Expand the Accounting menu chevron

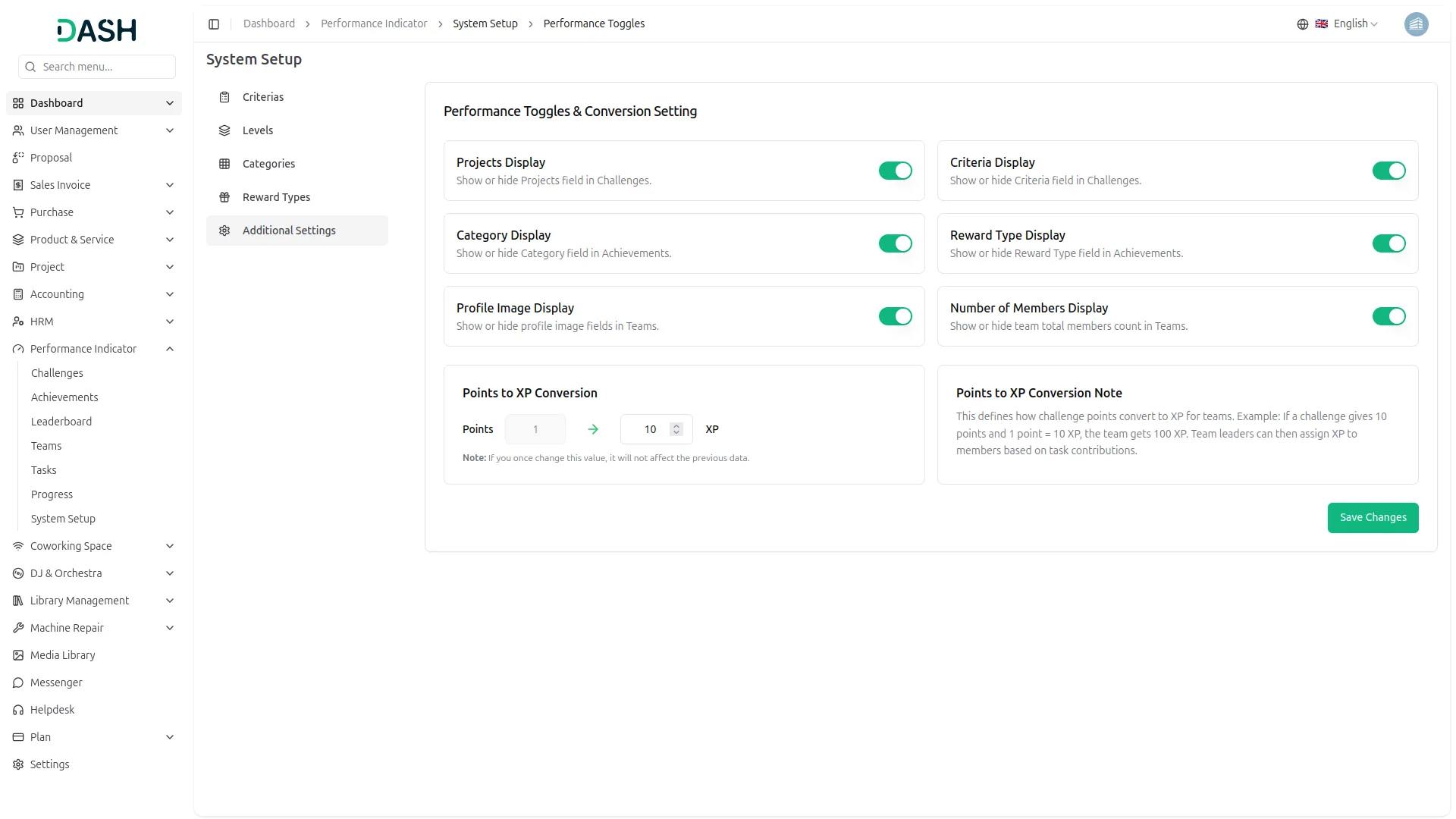tap(170, 294)
